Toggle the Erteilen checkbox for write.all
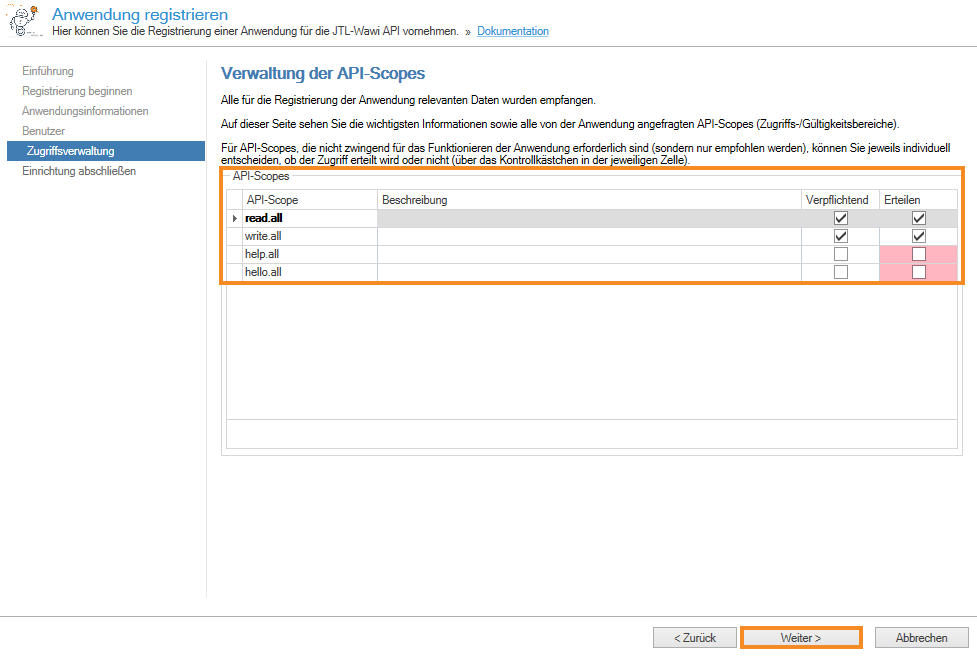 918,236
